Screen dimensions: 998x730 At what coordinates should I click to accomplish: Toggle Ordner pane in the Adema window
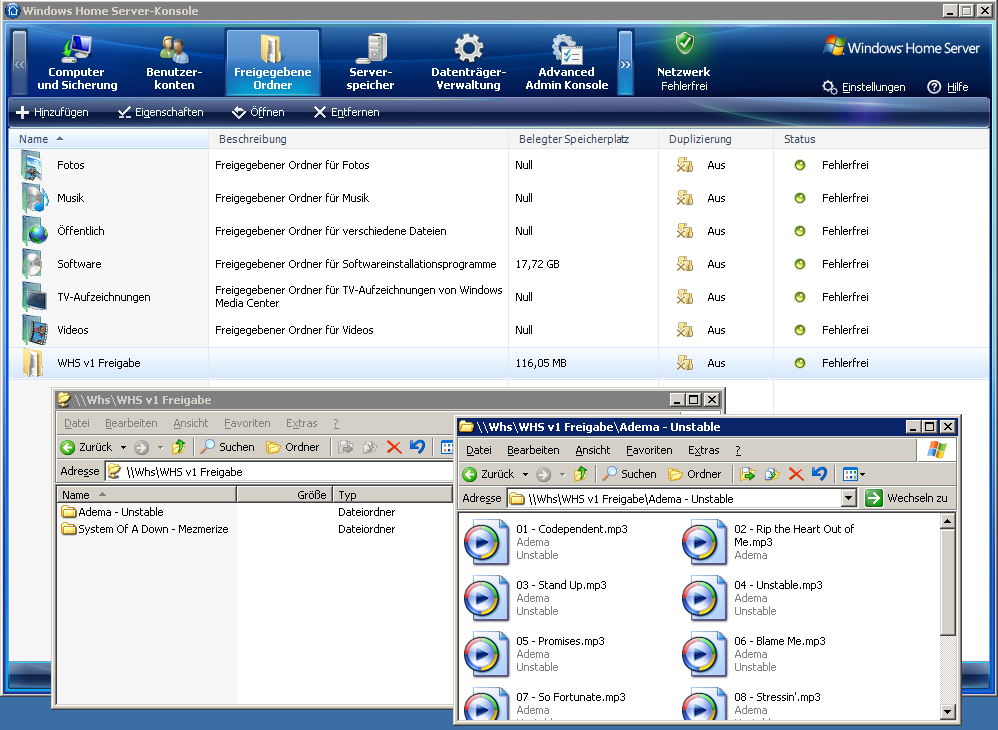coord(695,474)
